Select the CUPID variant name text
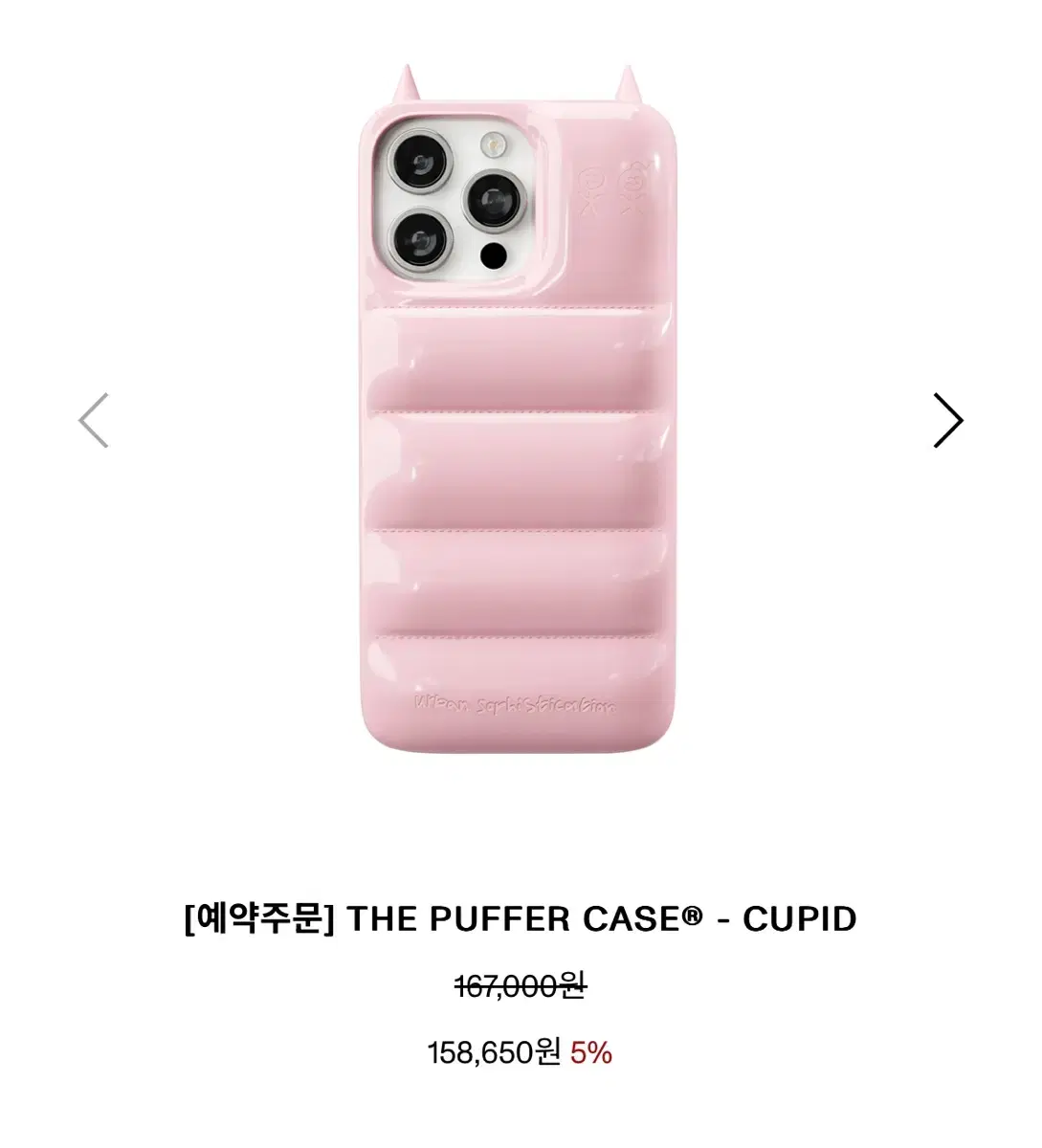This screenshot has height=1148, width=1042. [800, 918]
